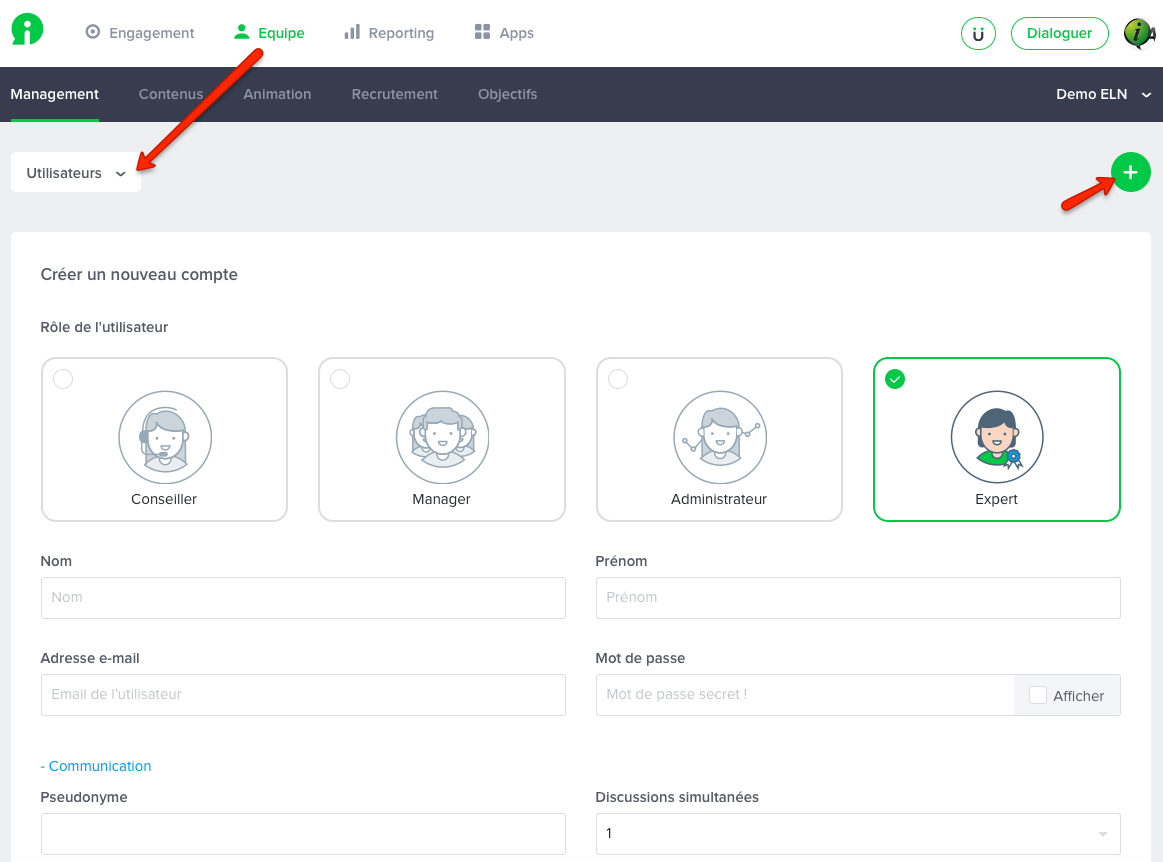1163x862 pixels.
Task: Click the Expert avatar illustration
Action: click(x=997, y=437)
